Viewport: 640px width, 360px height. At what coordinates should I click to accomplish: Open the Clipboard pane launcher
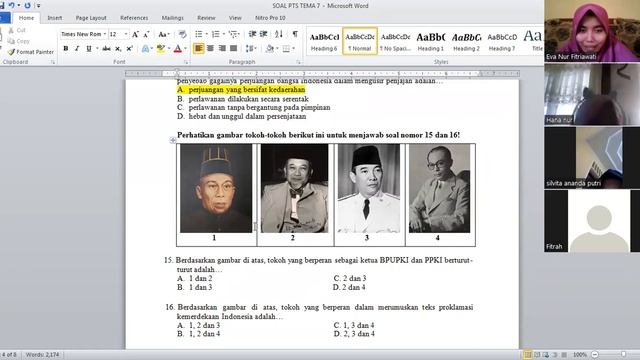click(x=53, y=62)
